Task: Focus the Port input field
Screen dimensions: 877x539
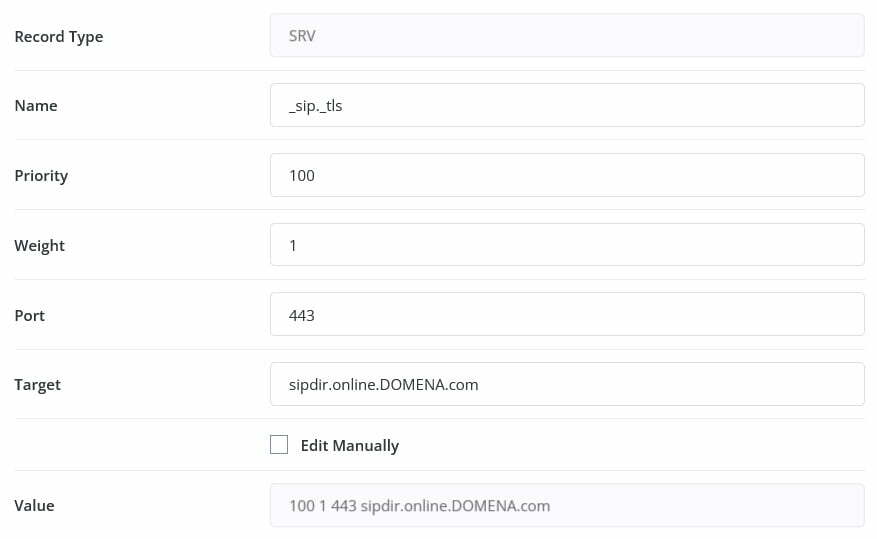Action: pos(566,315)
